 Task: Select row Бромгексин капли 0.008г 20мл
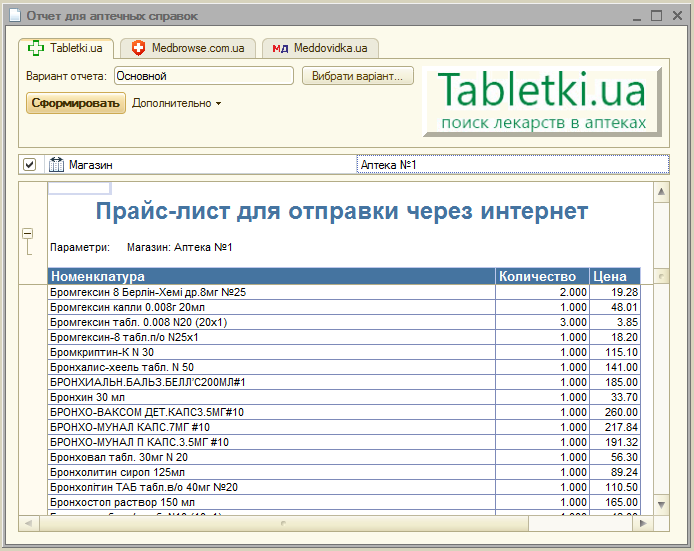point(344,307)
